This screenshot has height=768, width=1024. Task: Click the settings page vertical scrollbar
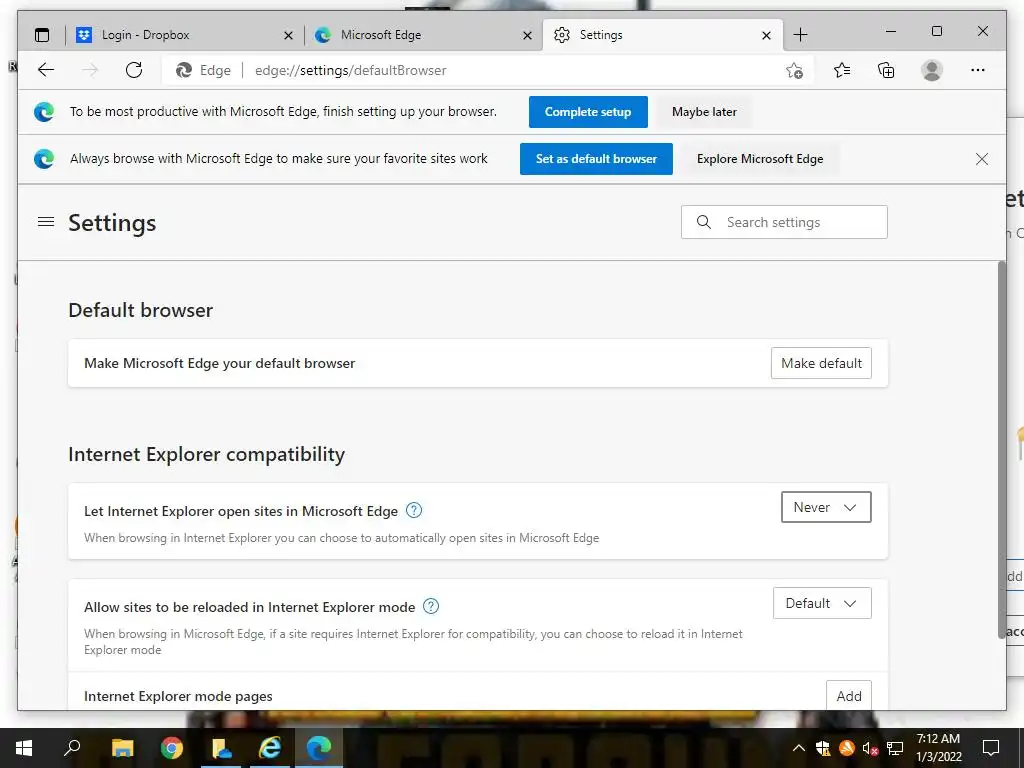(1002, 450)
